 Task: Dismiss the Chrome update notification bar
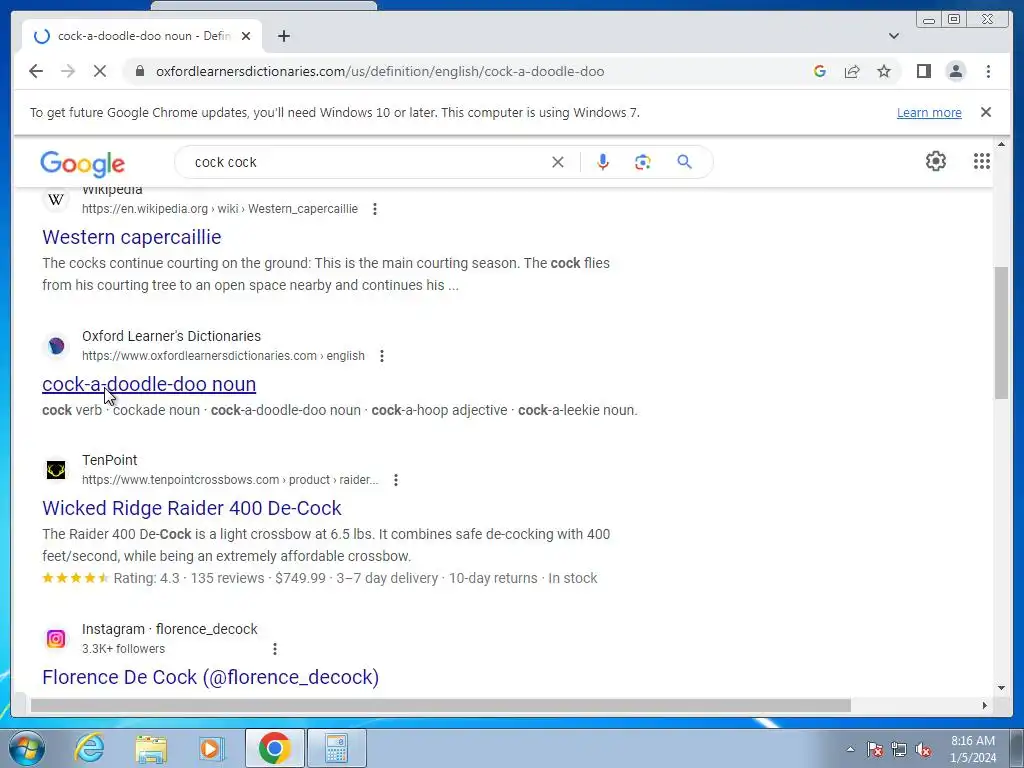coord(985,112)
